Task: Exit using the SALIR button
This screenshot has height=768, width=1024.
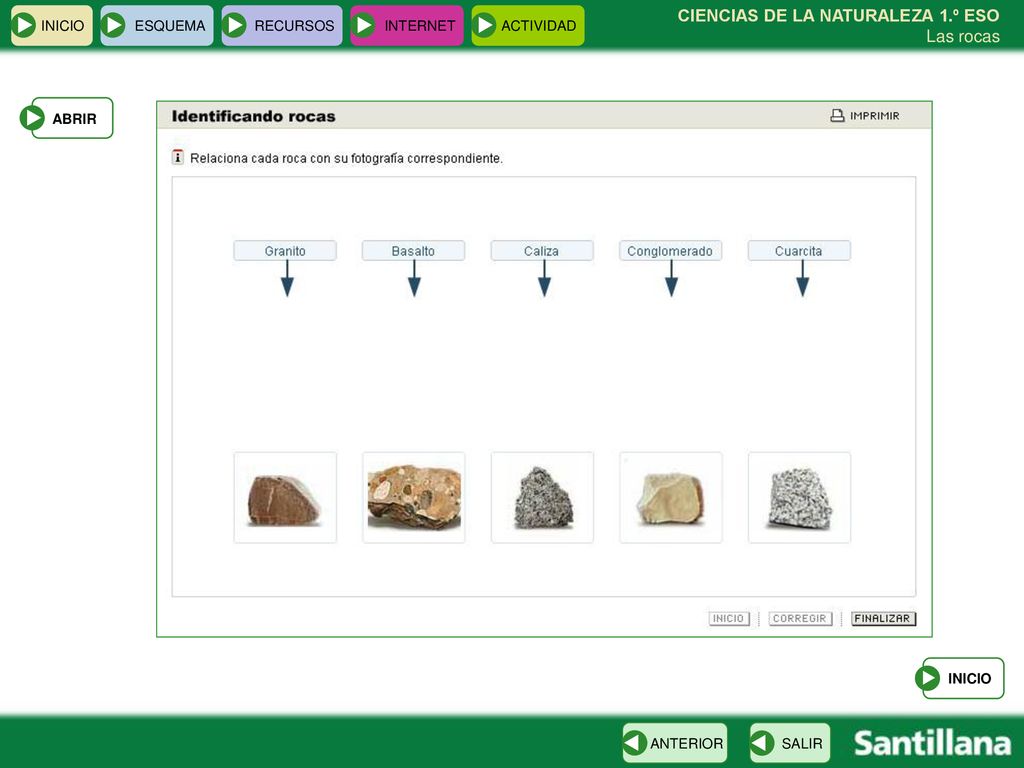Action: pos(790,743)
